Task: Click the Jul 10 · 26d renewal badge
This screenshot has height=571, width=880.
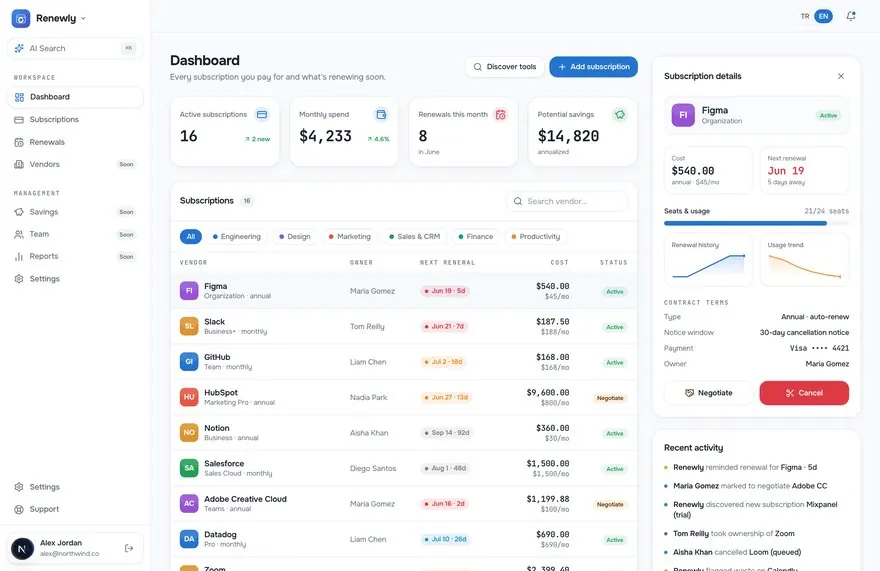Action: coord(446,539)
